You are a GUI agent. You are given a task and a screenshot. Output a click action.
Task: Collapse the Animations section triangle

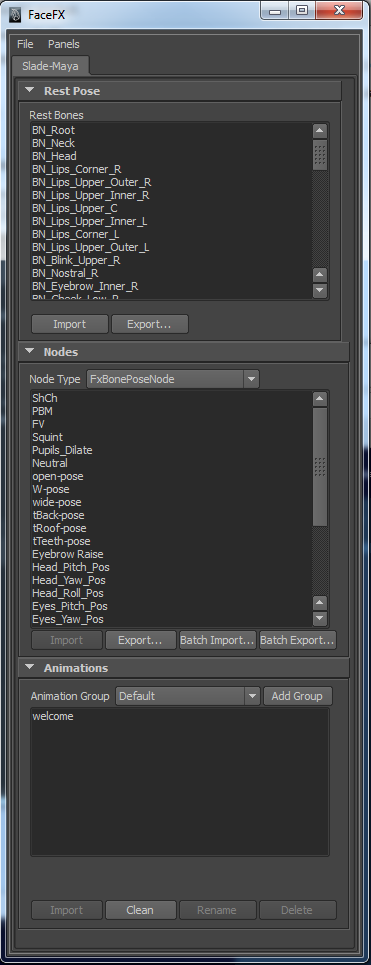click(30, 667)
